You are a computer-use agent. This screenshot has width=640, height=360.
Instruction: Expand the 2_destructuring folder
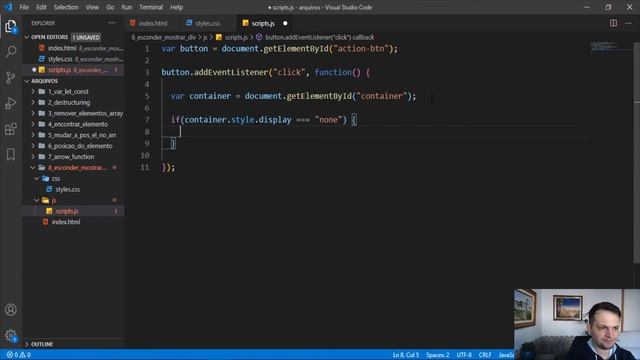point(69,102)
